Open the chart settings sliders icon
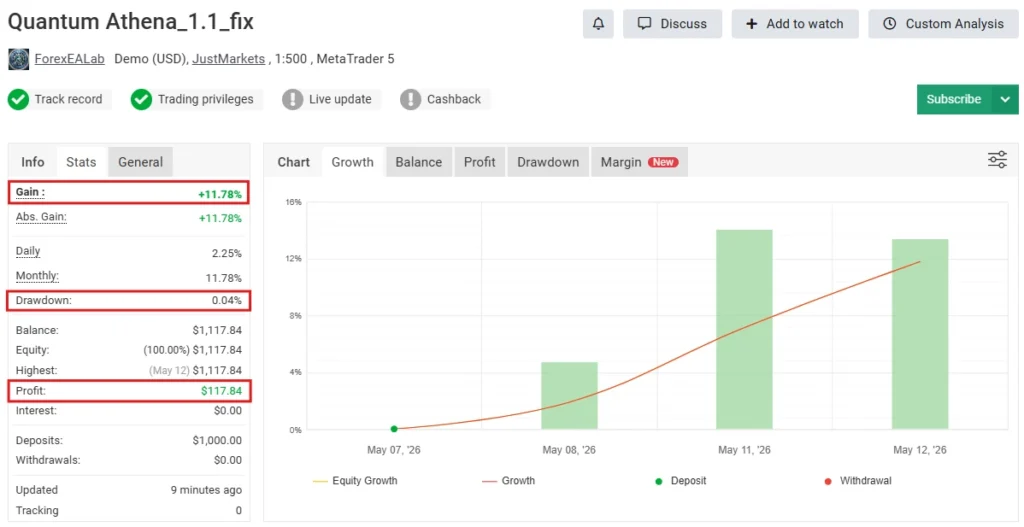Viewport: 1024px width, 527px height. pos(997,160)
